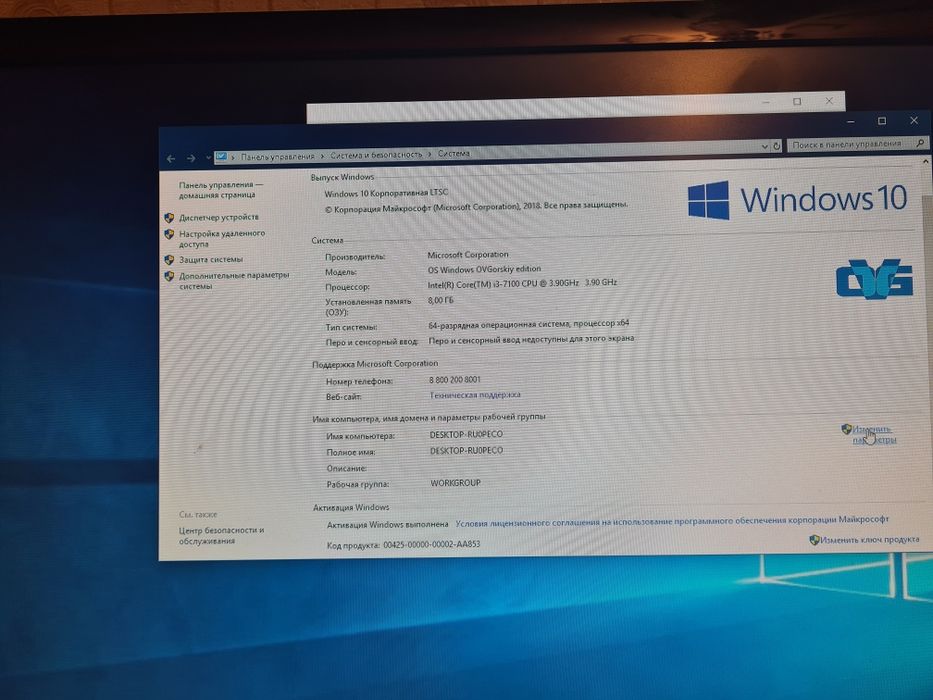Maximize the System window

[882, 121]
